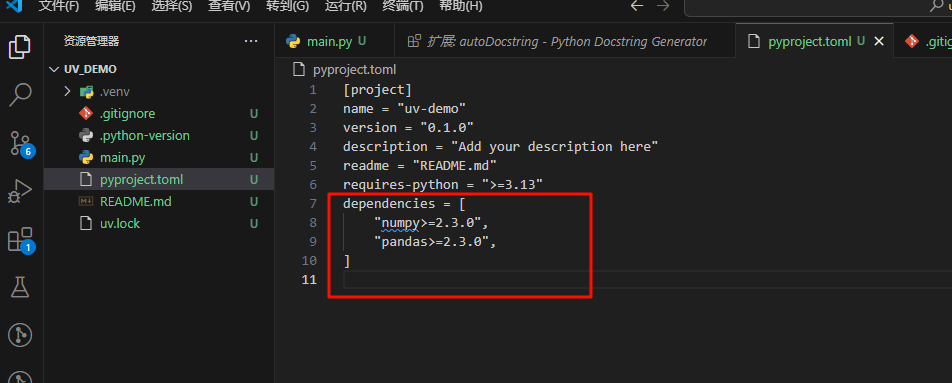Click the "numpy>=2.3.0" dependency line
The width and height of the screenshot is (952, 383).
pyautogui.click(x=431, y=223)
